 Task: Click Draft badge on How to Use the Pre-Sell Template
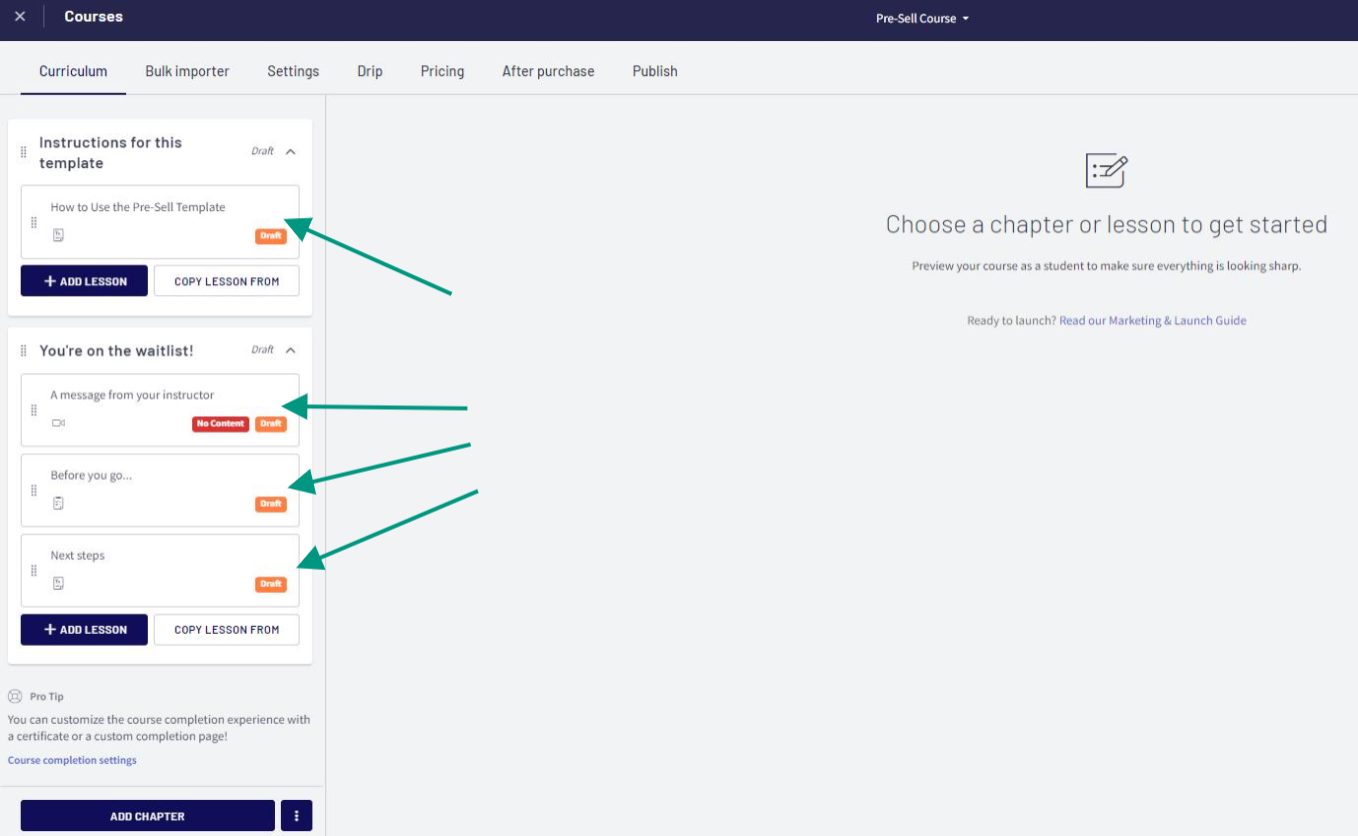point(270,236)
